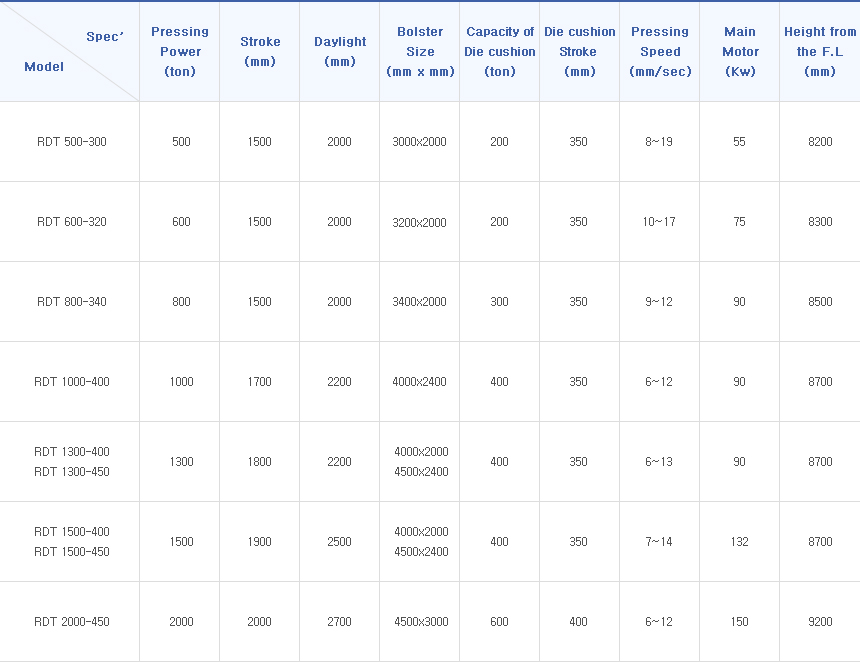The width and height of the screenshot is (860, 662).
Task: Select the Main Motor (Kw) header
Action: pyautogui.click(x=740, y=51)
